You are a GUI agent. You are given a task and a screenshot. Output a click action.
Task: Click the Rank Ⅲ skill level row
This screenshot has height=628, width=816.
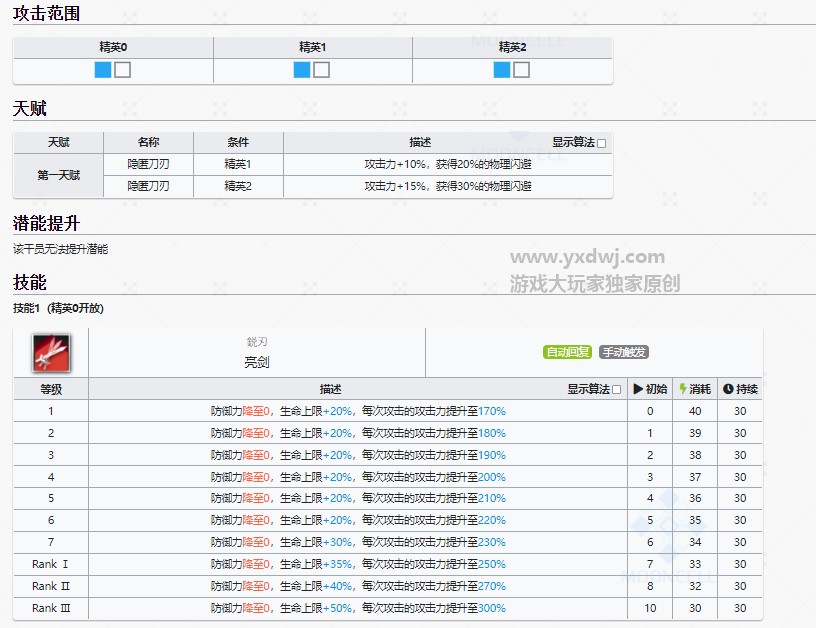pyautogui.click(x=50, y=608)
